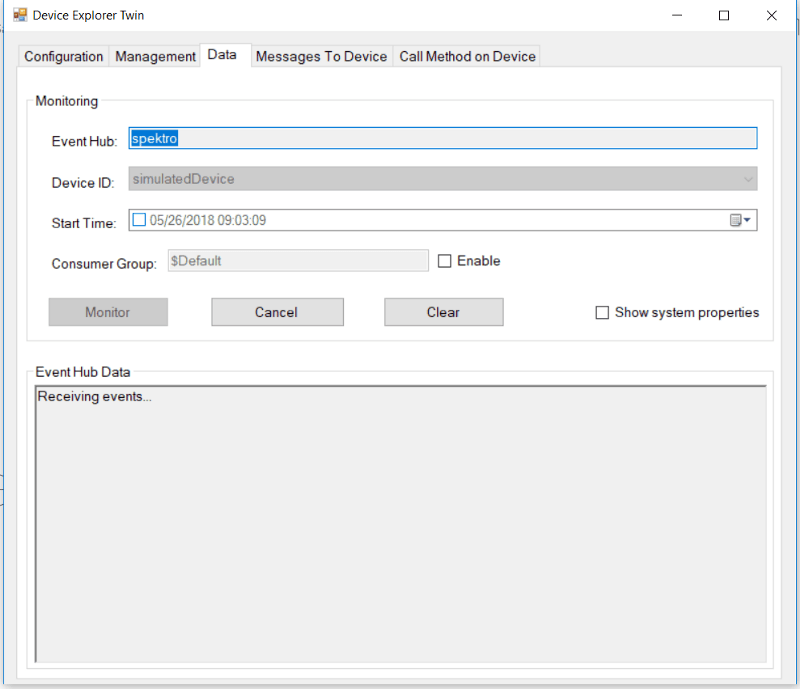Open Call Method on Device tab
This screenshot has height=689, width=800.
click(x=467, y=56)
